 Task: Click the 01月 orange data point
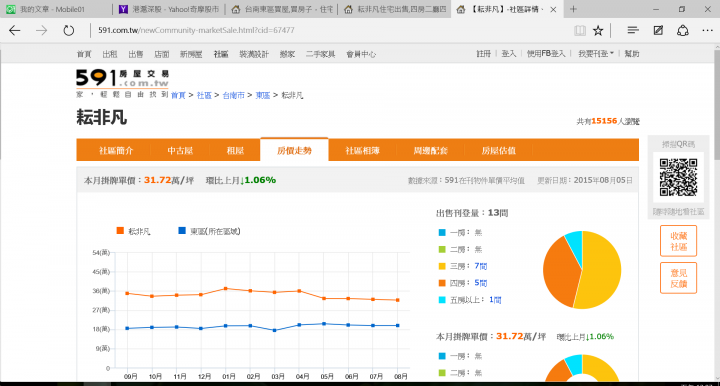coord(225,289)
